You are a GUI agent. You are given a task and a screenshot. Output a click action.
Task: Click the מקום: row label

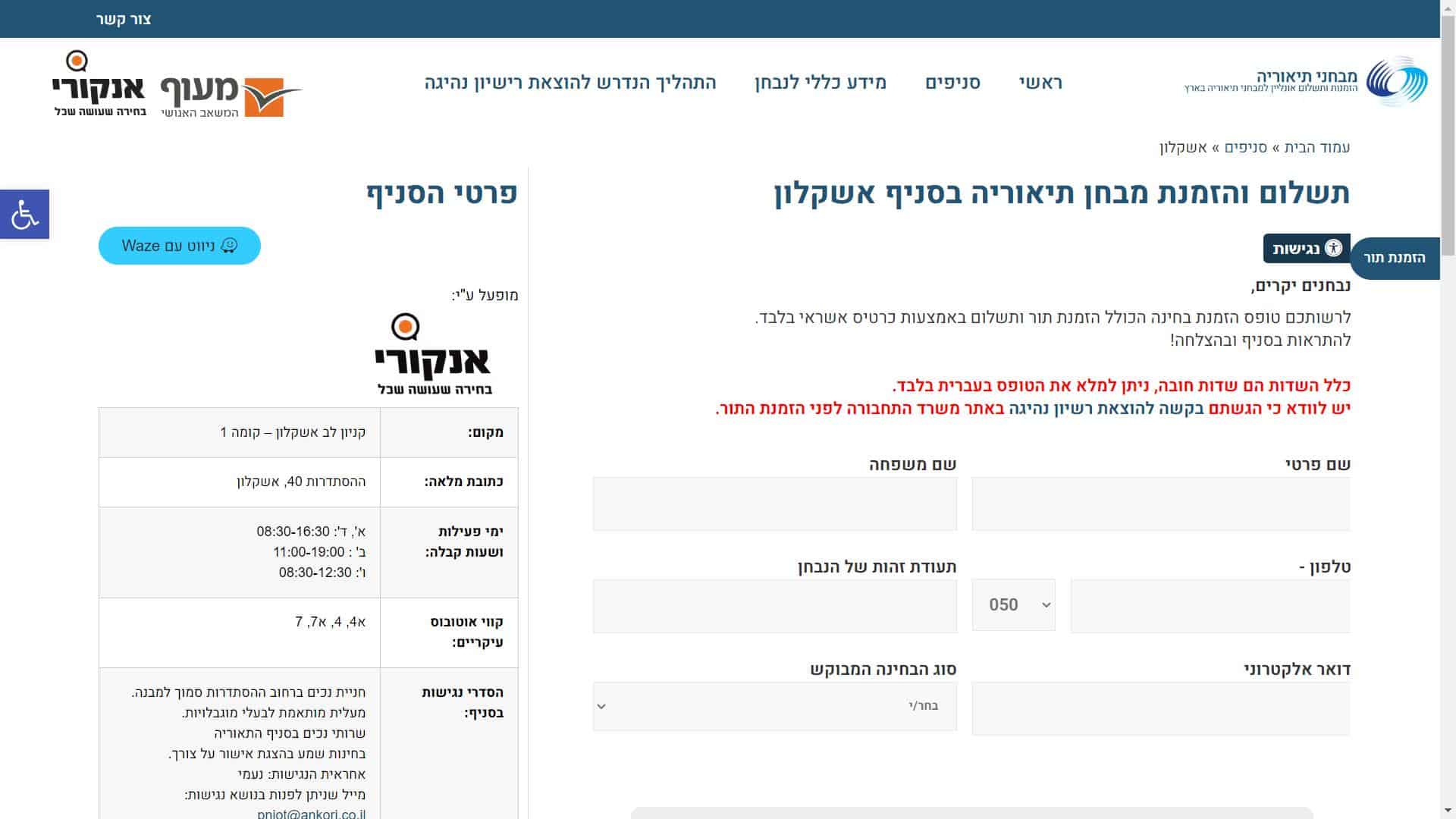(x=485, y=432)
